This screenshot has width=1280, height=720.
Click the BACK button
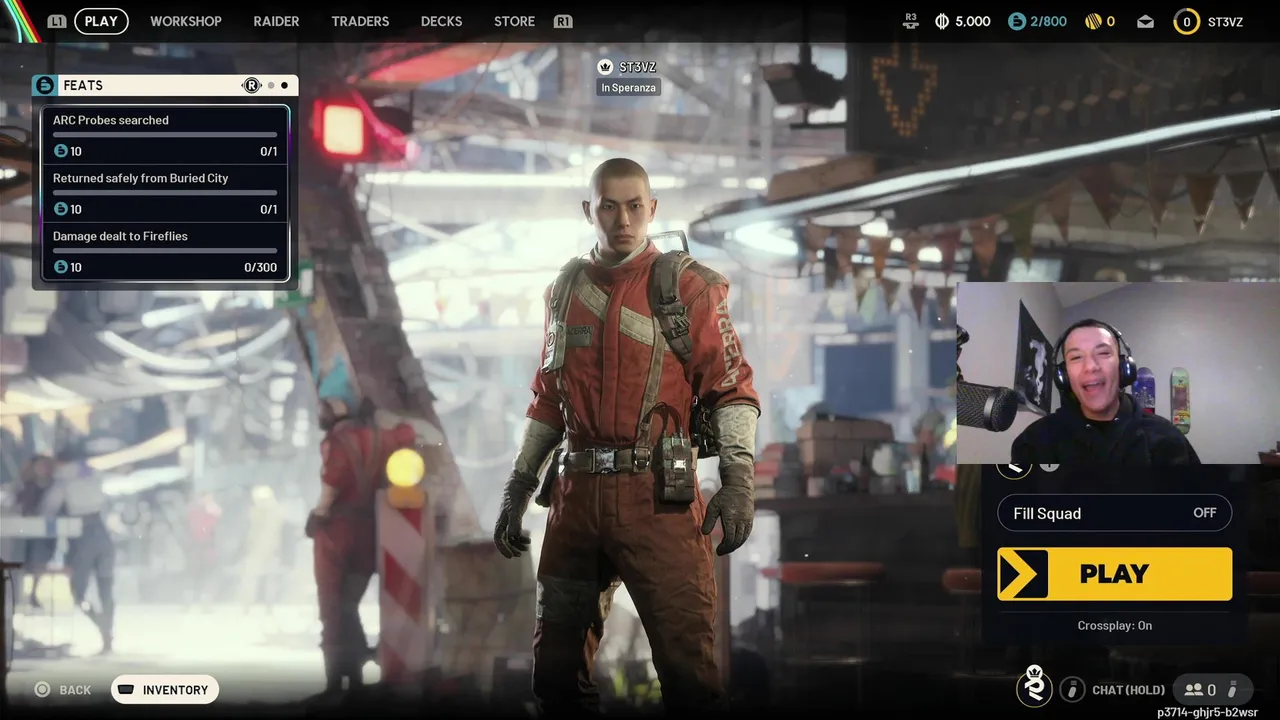coord(62,689)
